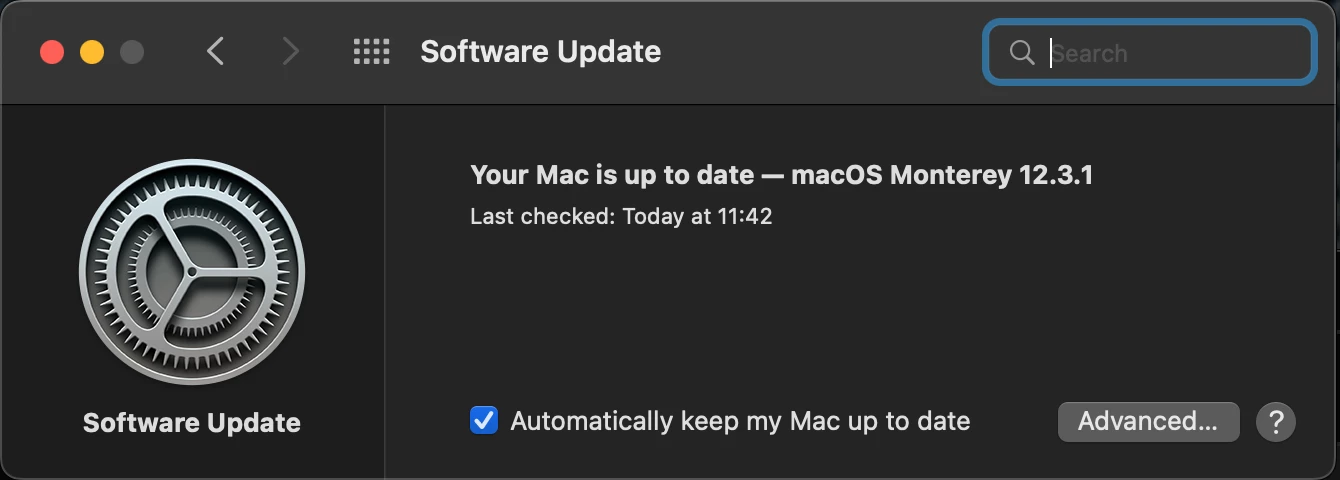Screen dimensions: 1340x480
Task: Click the "Your Mac is up to date" heading
Action: tap(612, 175)
